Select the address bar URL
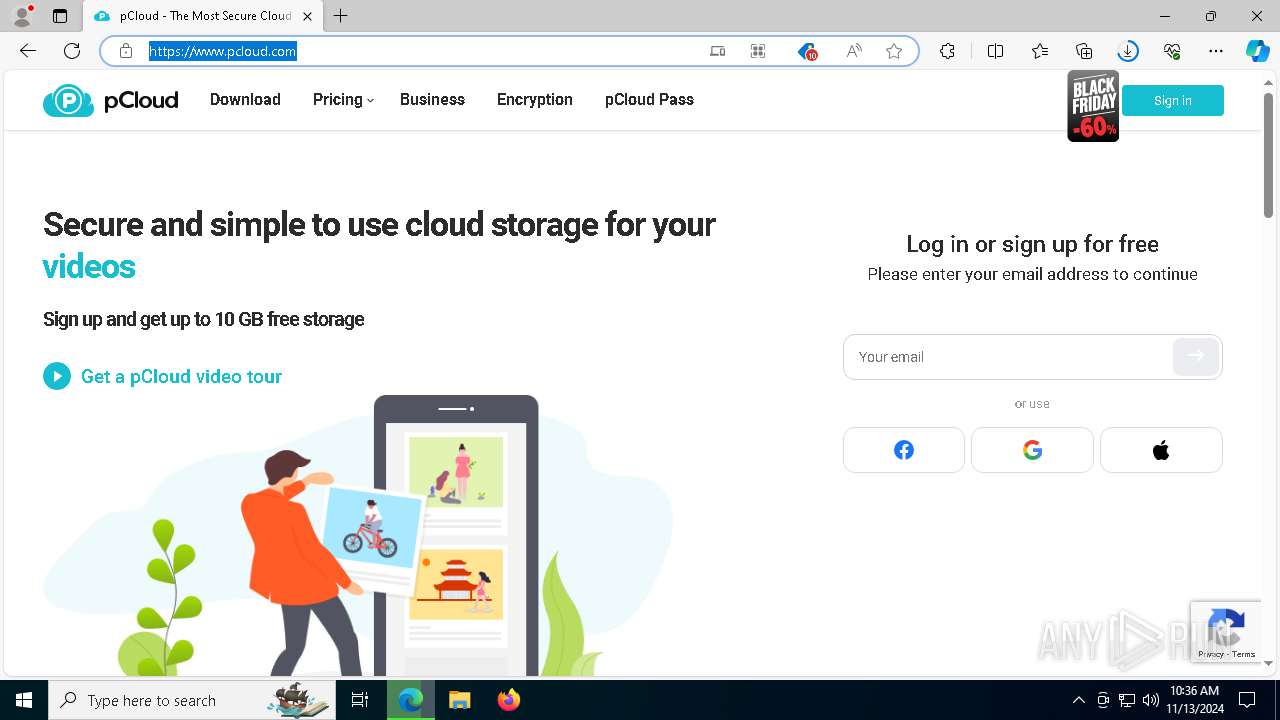The width and height of the screenshot is (1280, 720). [223, 51]
